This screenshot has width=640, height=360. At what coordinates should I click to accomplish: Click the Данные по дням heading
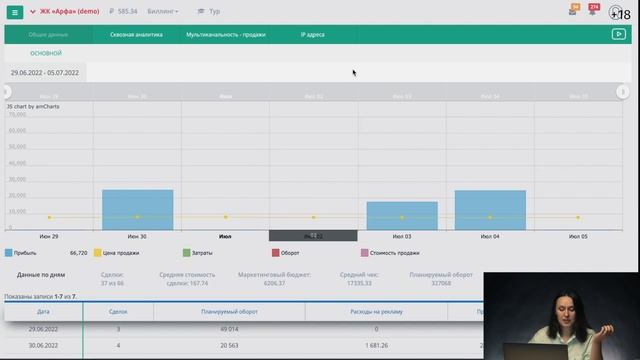coord(41,275)
